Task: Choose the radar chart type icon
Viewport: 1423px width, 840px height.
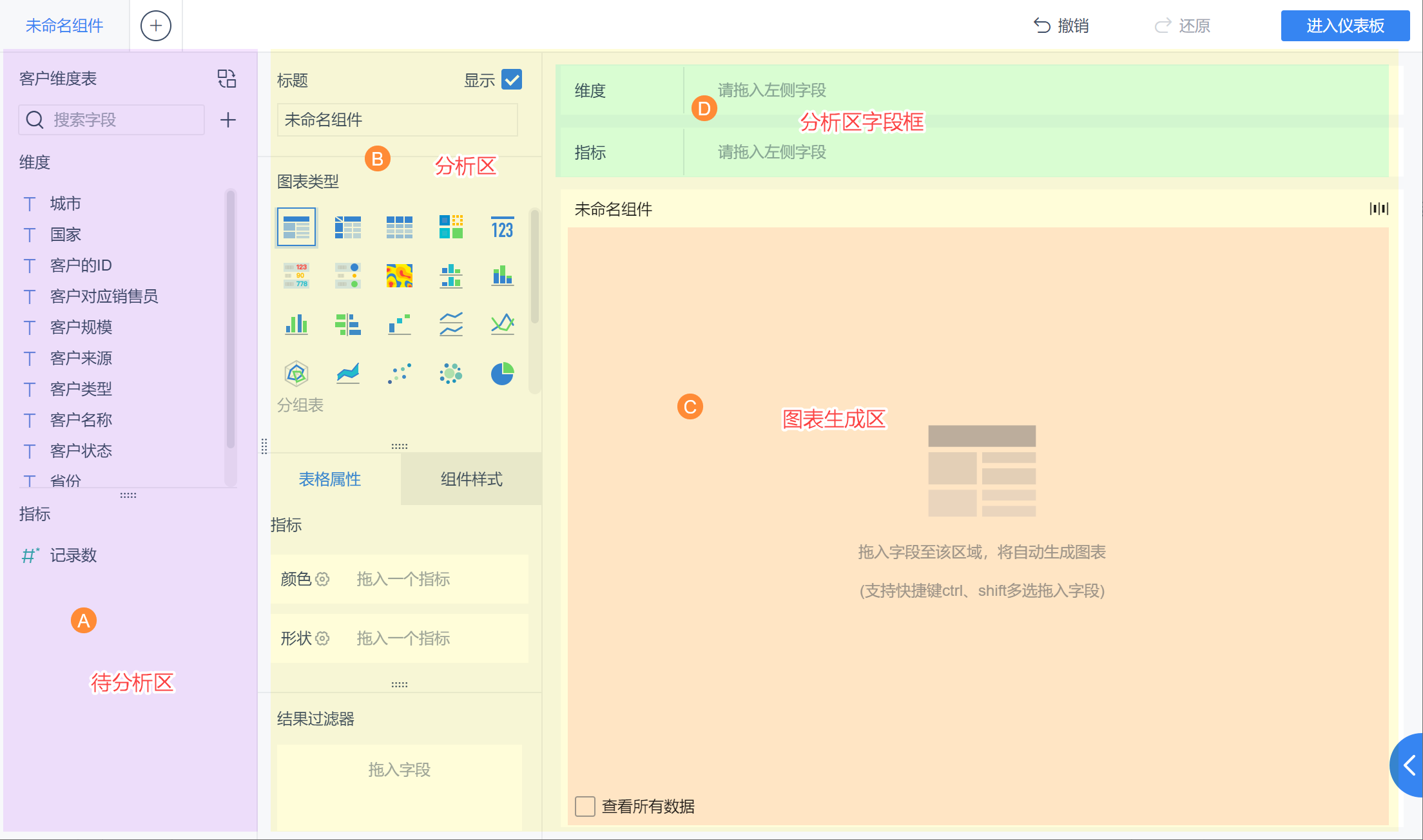Action: point(296,374)
